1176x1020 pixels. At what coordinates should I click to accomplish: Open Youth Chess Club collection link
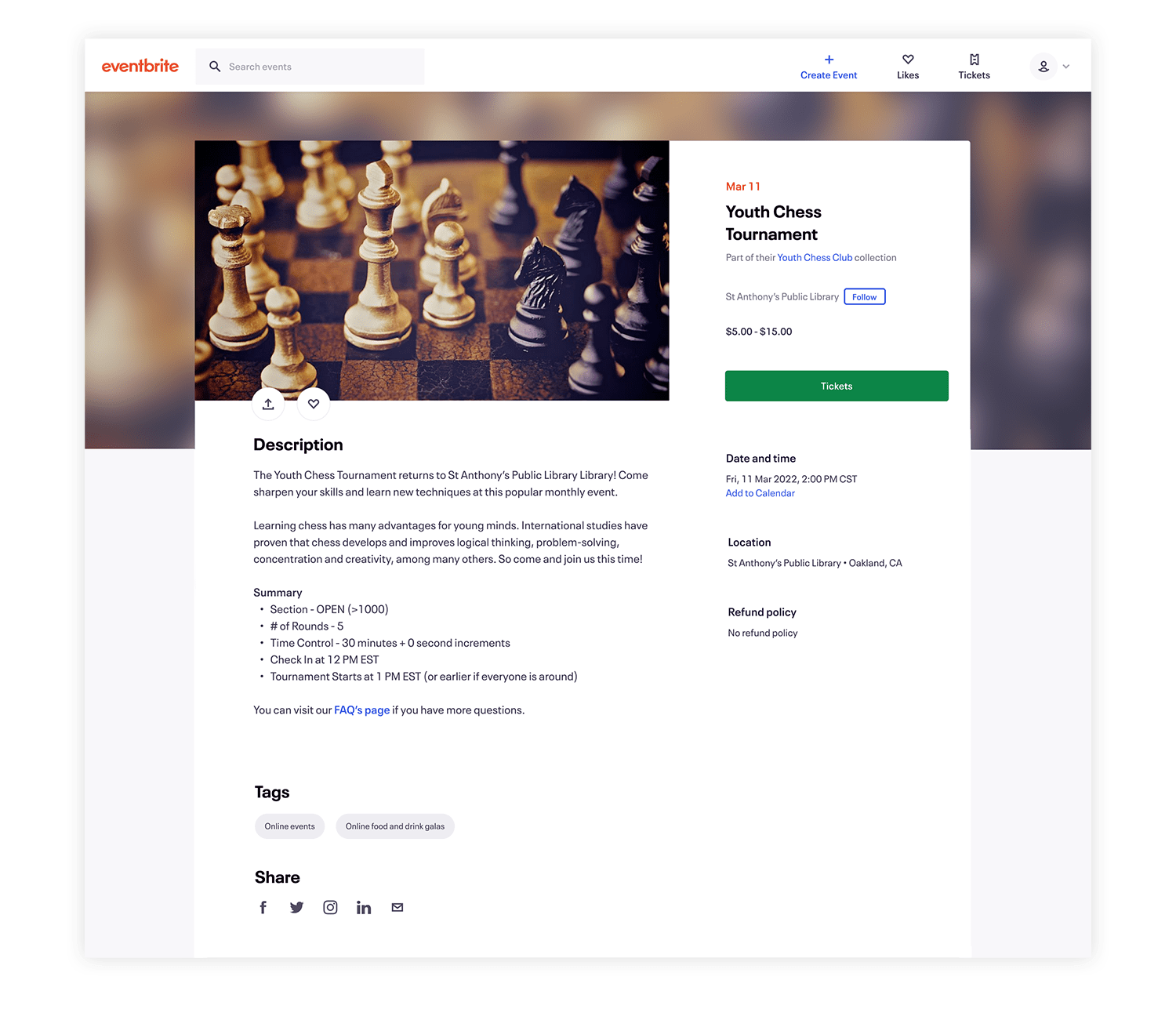815,257
